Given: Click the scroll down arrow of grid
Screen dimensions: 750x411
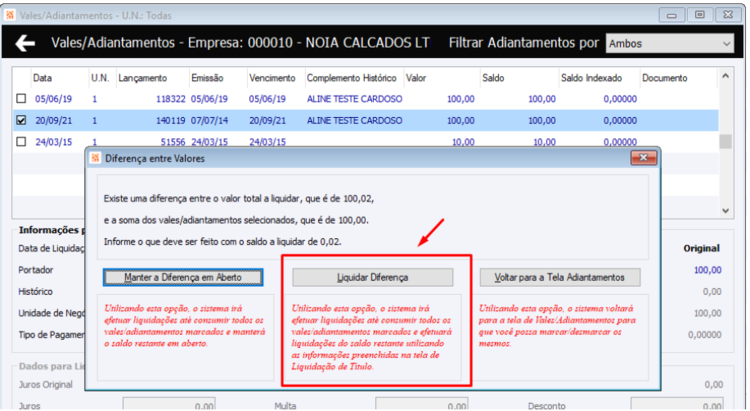Looking at the screenshot, I should point(725,211).
